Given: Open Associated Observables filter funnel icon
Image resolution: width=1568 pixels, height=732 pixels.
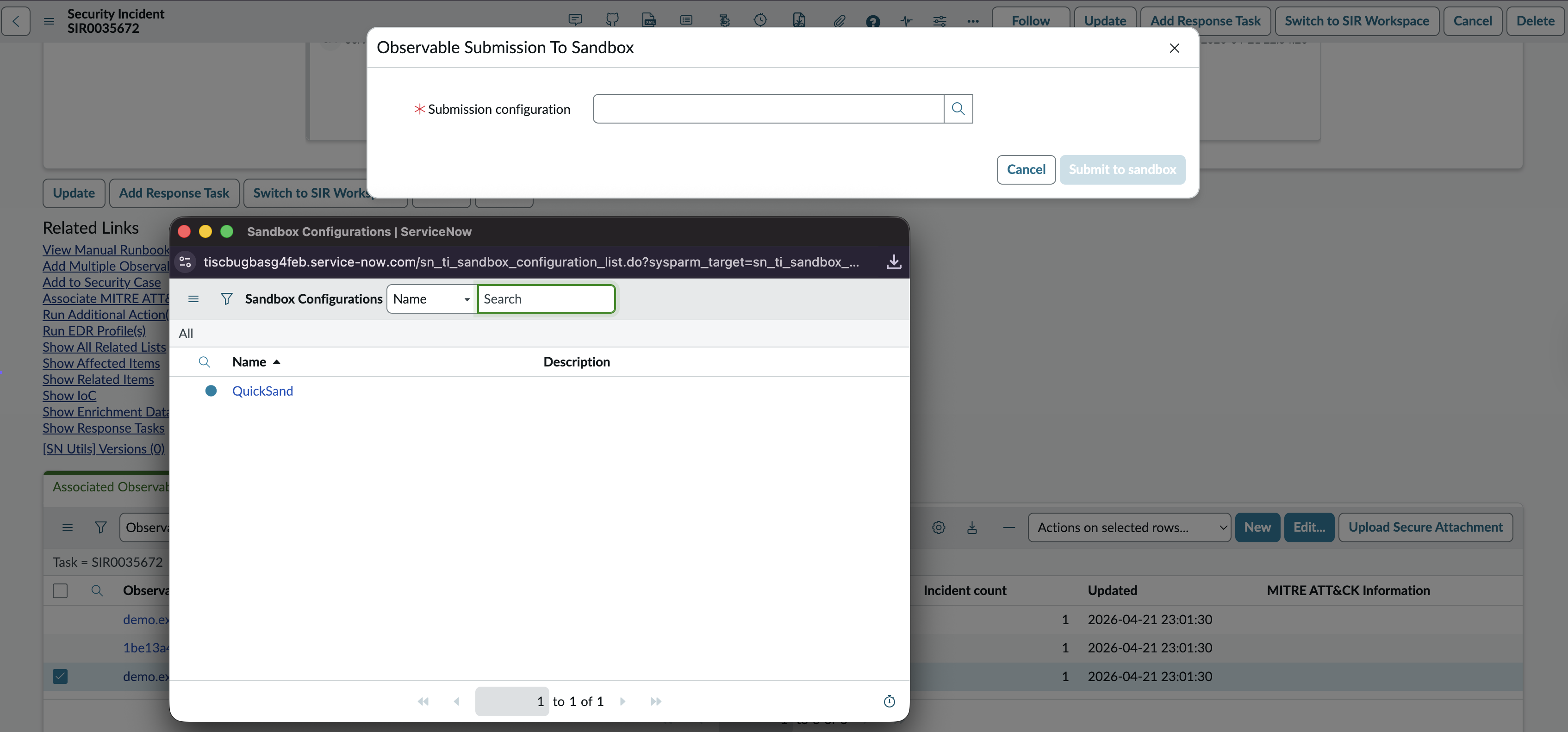Looking at the screenshot, I should tap(100, 527).
